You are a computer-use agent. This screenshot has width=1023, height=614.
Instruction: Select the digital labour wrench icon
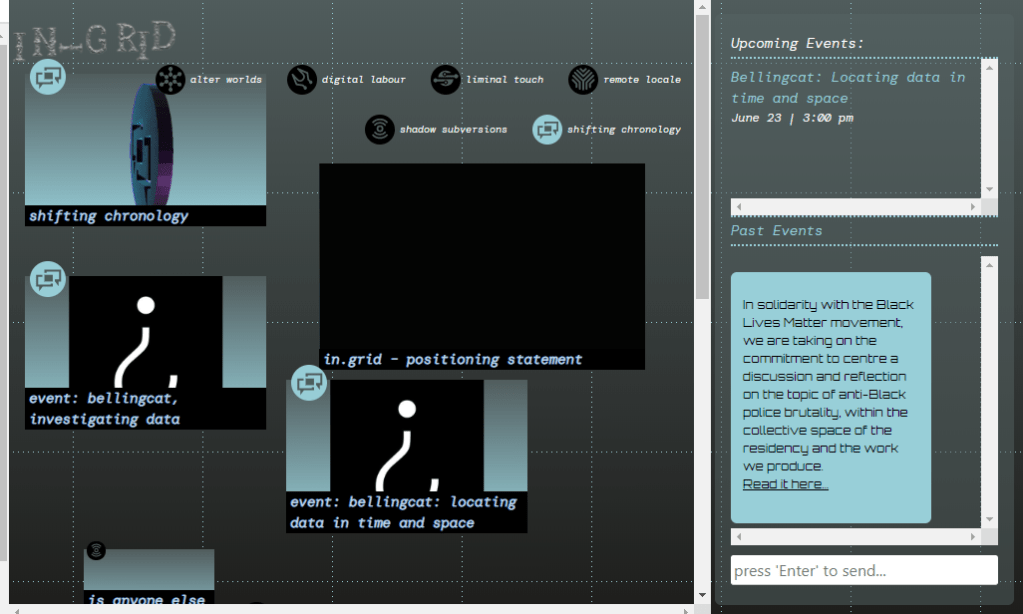302,79
